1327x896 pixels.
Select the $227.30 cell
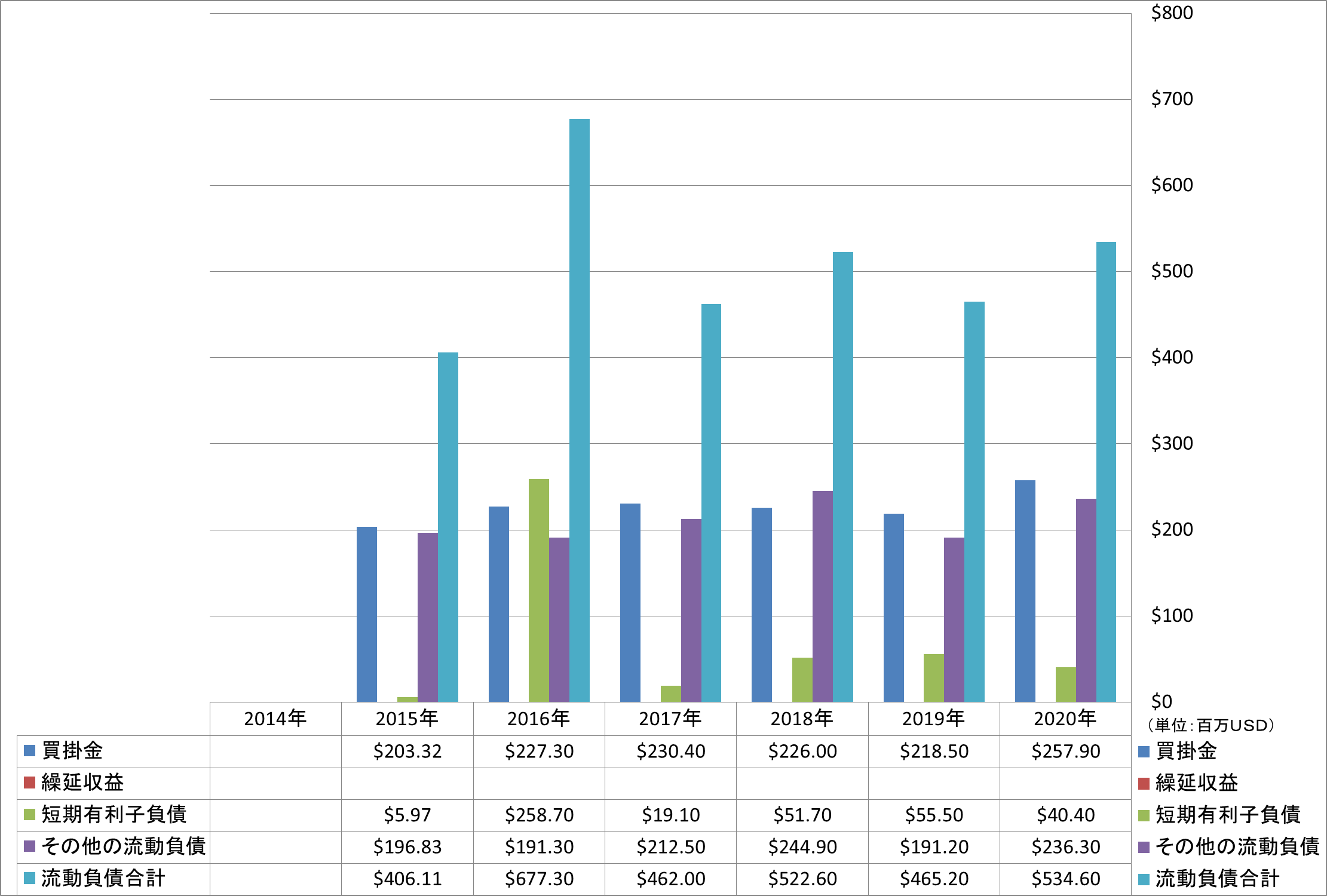(539, 751)
